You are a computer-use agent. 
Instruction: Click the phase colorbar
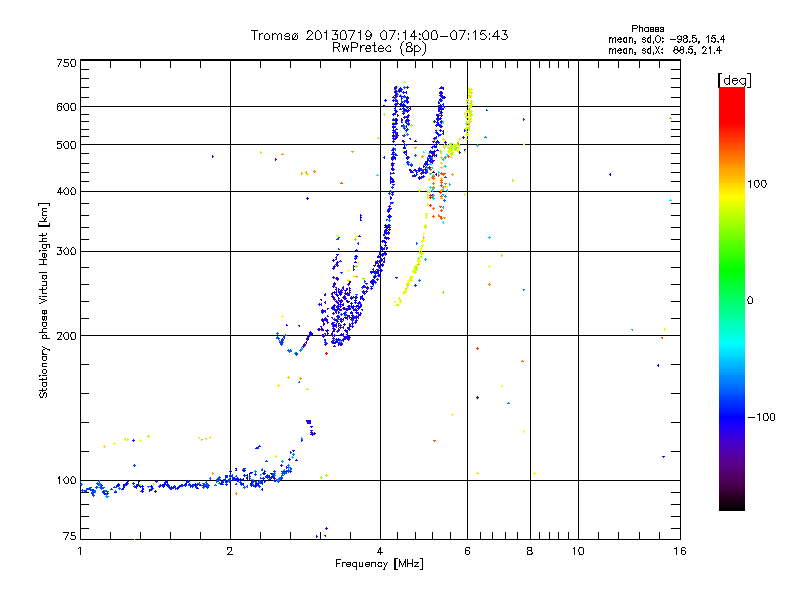[x=732, y=298]
